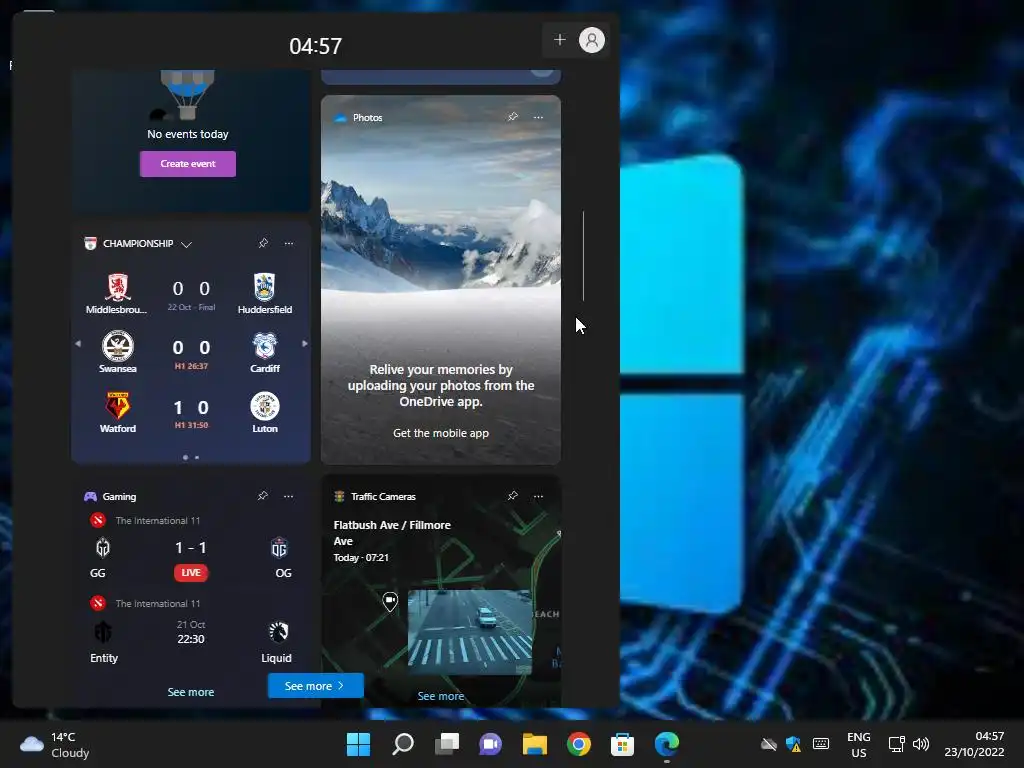Viewport: 1024px width, 768px height.
Task: Open Gaming widget more options
Action: 288,496
